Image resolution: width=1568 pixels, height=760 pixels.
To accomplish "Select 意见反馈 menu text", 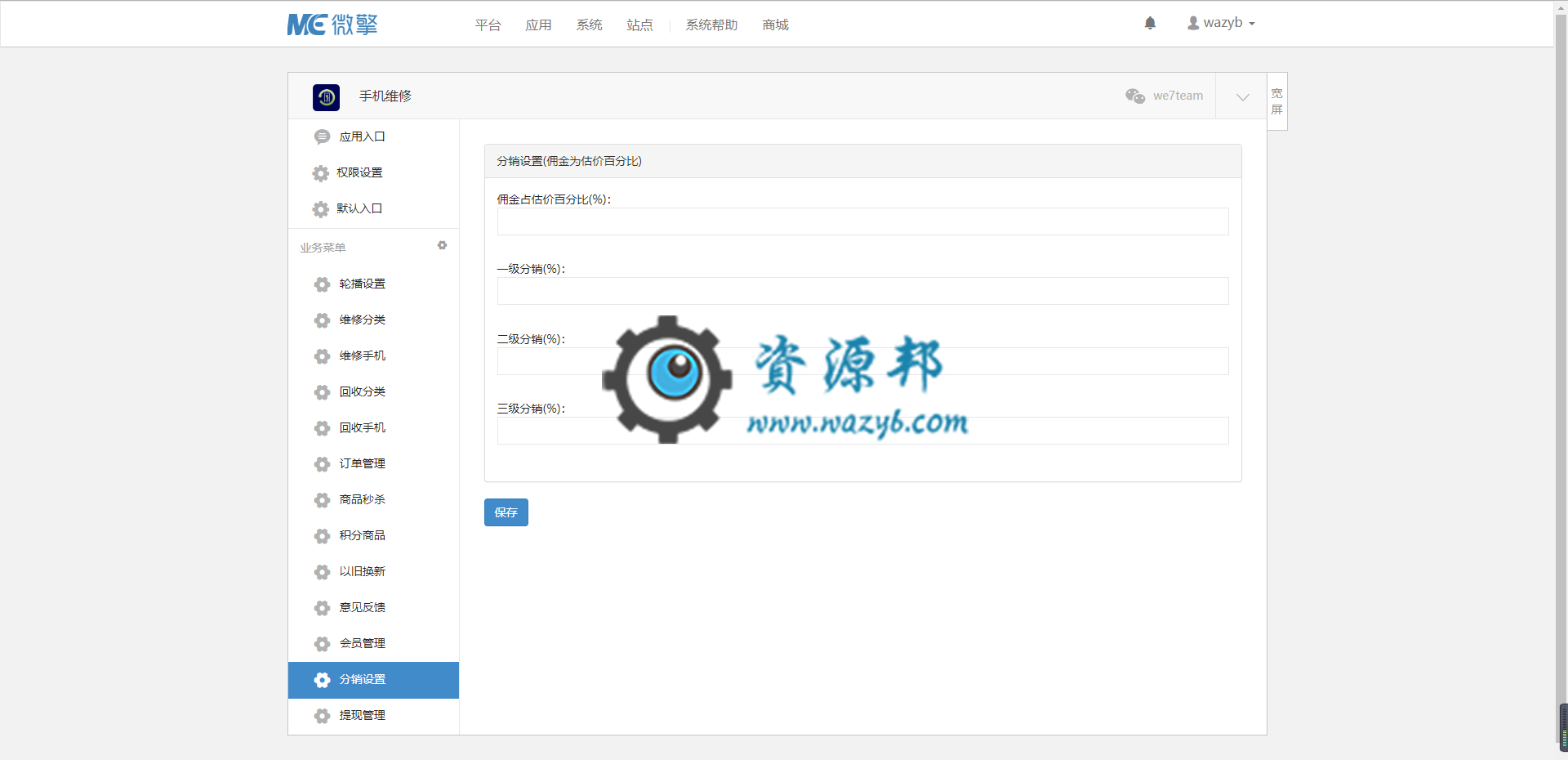I will [x=362, y=608].
